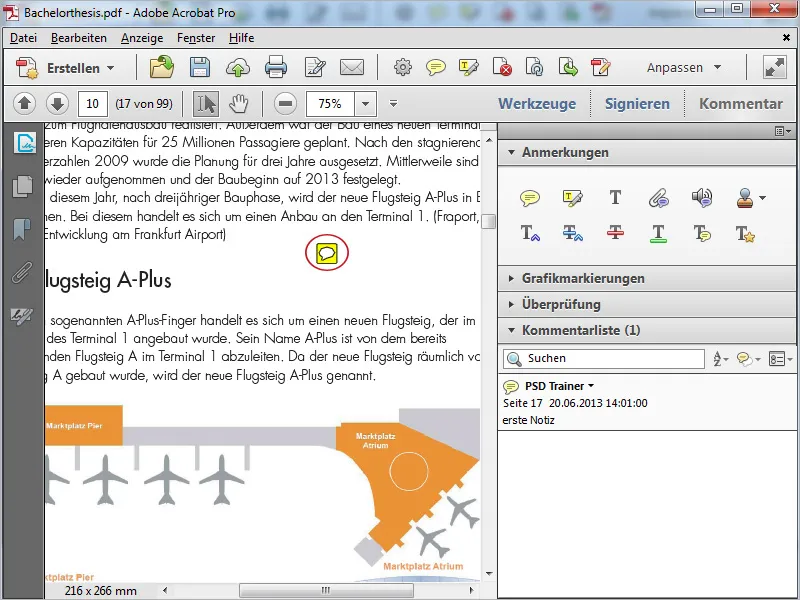800x600 pixels.
Task: Expand the Grafikmarkierungen section
Action: (x=511, y=278)
